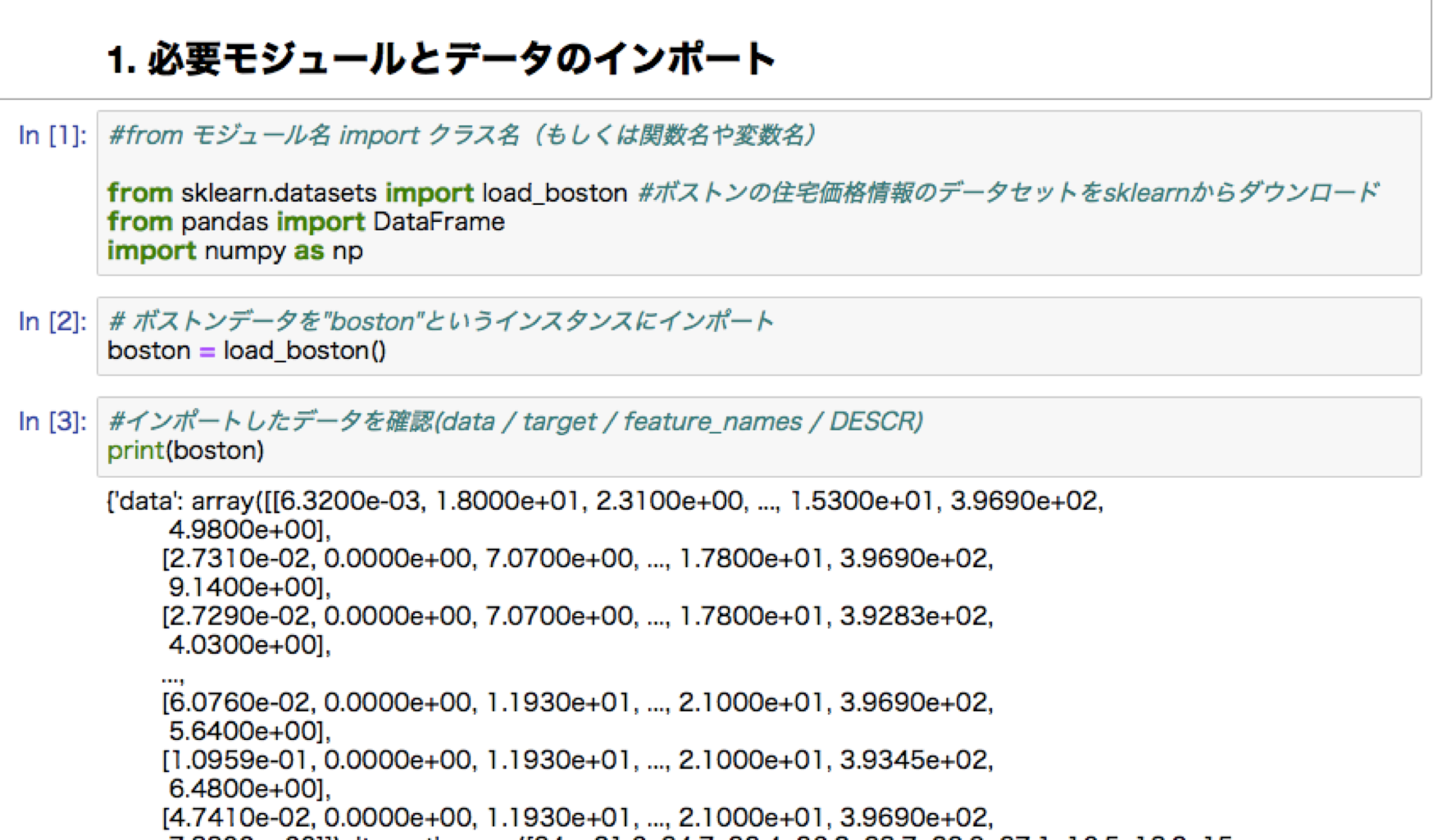The width and height of the screenshot is (1451, 840).
Task: Click the comment 'ボストンデータを"boston"というインスタンスにインポート'
Action: click(441, 321)
